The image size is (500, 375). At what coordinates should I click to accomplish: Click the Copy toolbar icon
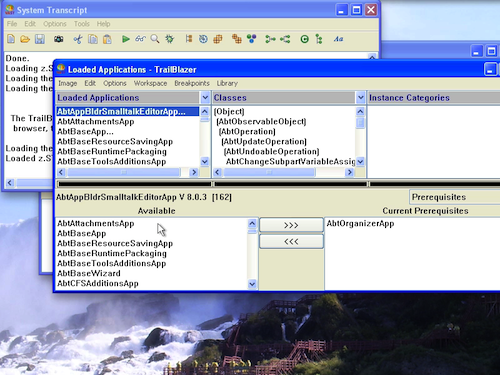(x=93, y=39)
